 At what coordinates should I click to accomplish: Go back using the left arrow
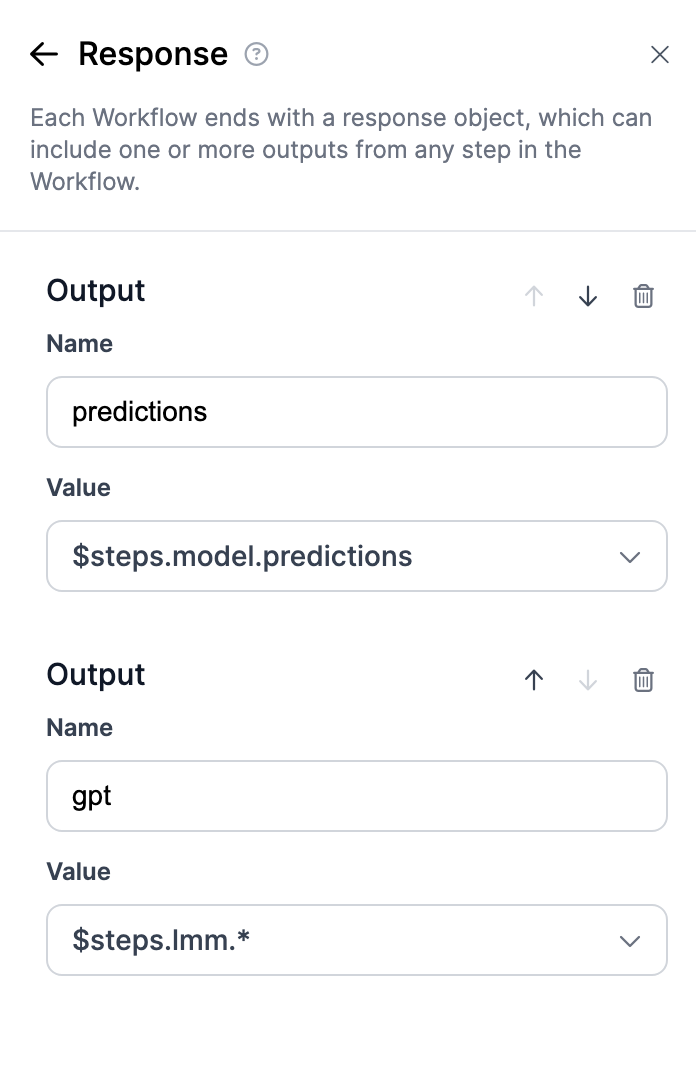click(x=44, y=54)
